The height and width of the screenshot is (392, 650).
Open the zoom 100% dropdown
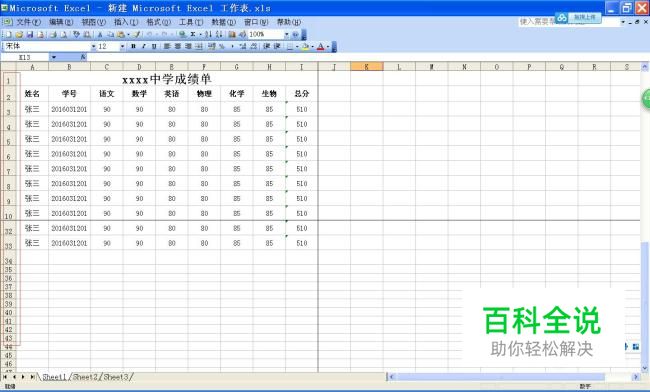286,34
